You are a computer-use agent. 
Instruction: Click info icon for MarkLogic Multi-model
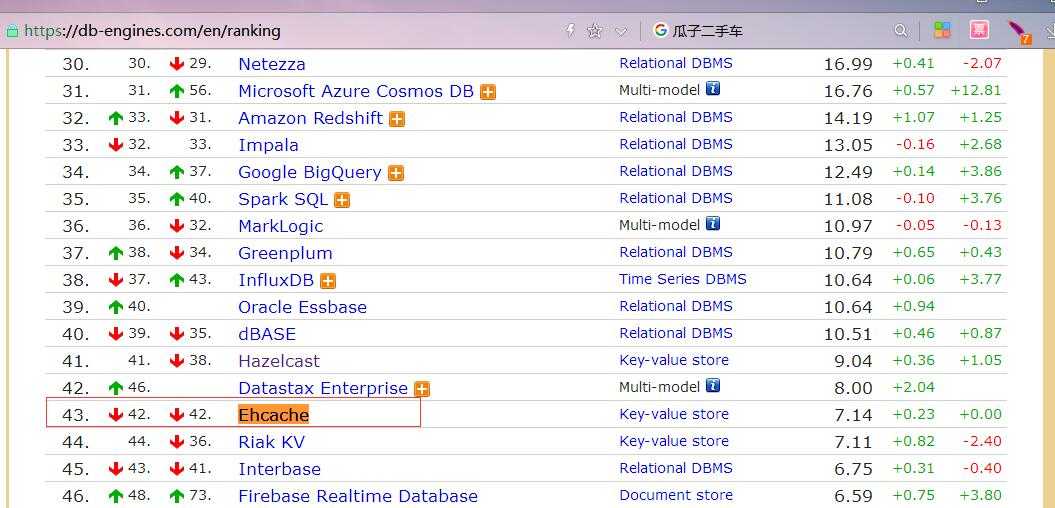coord(713,223)
